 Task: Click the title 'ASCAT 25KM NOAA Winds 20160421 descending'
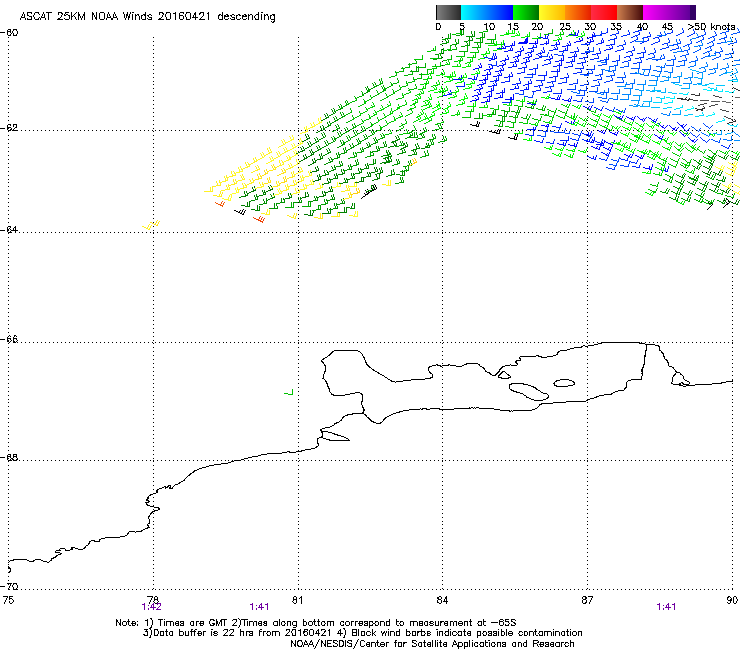147,16
